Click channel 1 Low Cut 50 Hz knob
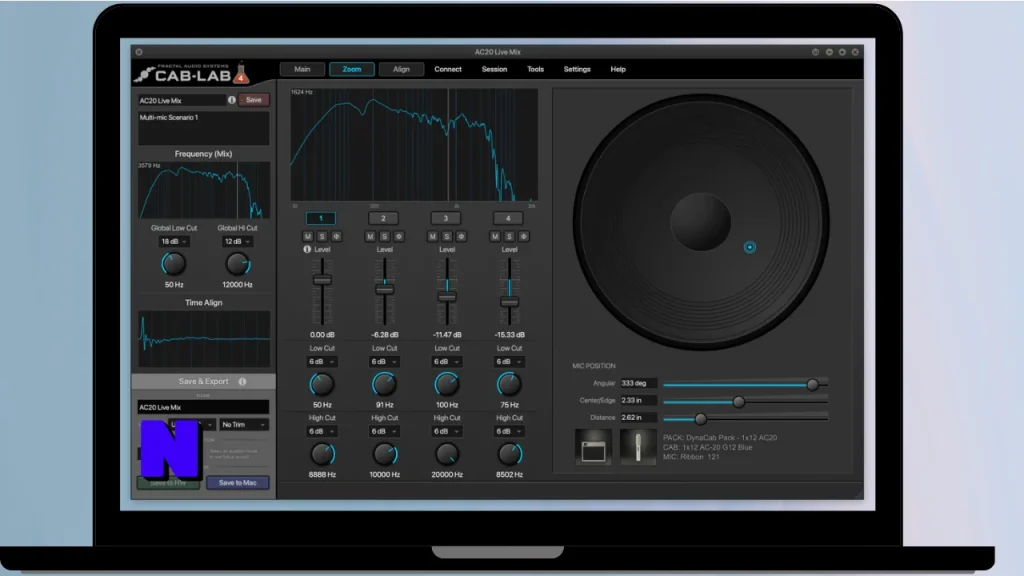Image resolution: width=1024 pixels, height=576 pixels. tap(321, 384)
